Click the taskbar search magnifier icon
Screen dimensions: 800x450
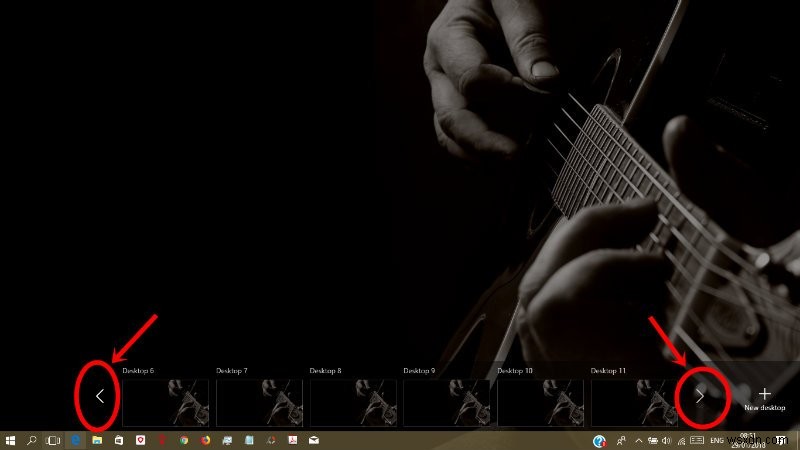click(x=32, y=440)
